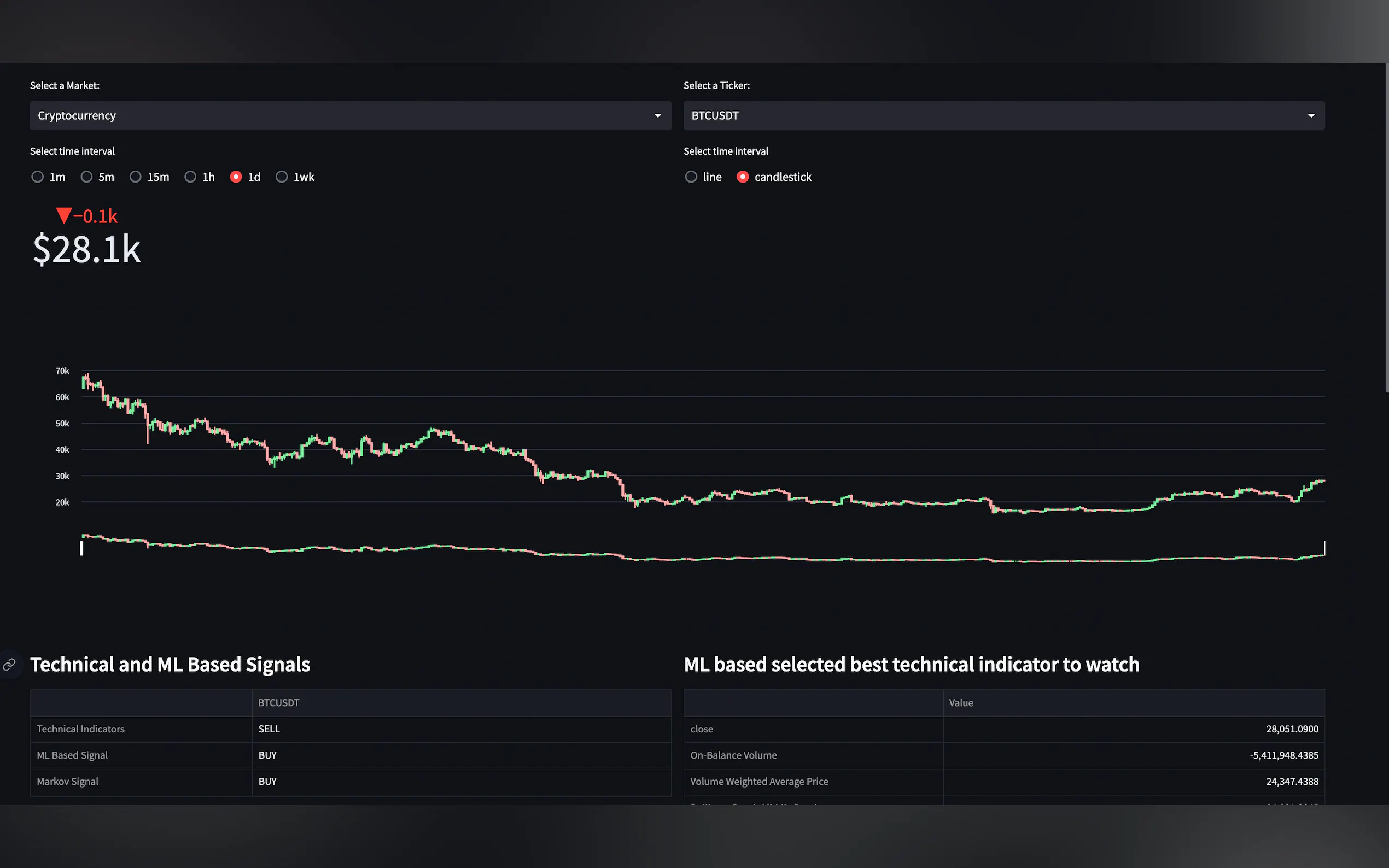This screenshot has width=1389, height=868.
Task: Select the candlestick chart option
Action: pos(743,177)
